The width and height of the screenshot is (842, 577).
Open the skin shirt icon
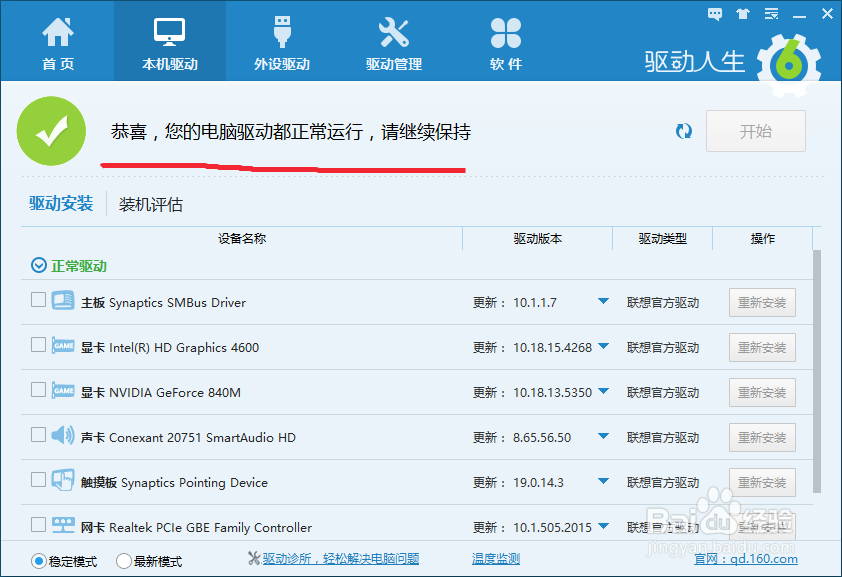743,14
